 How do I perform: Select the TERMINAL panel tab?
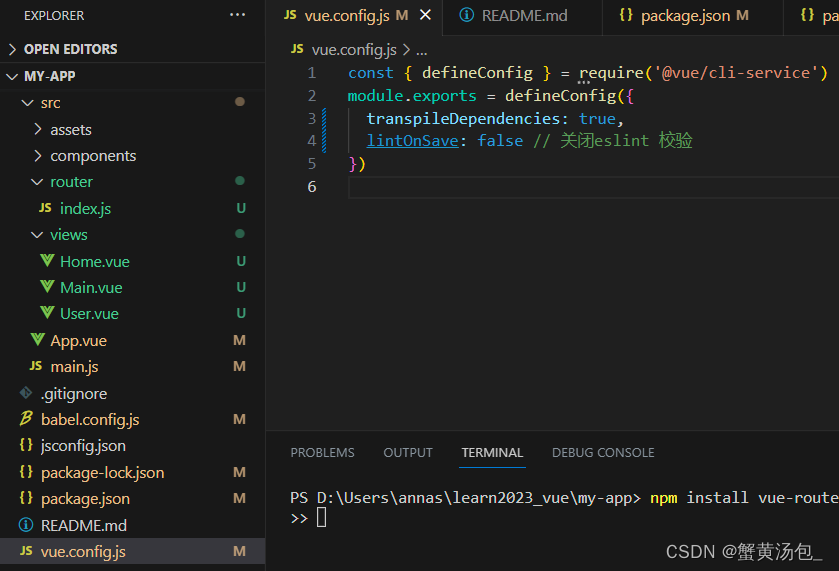(x=492, y=453)
